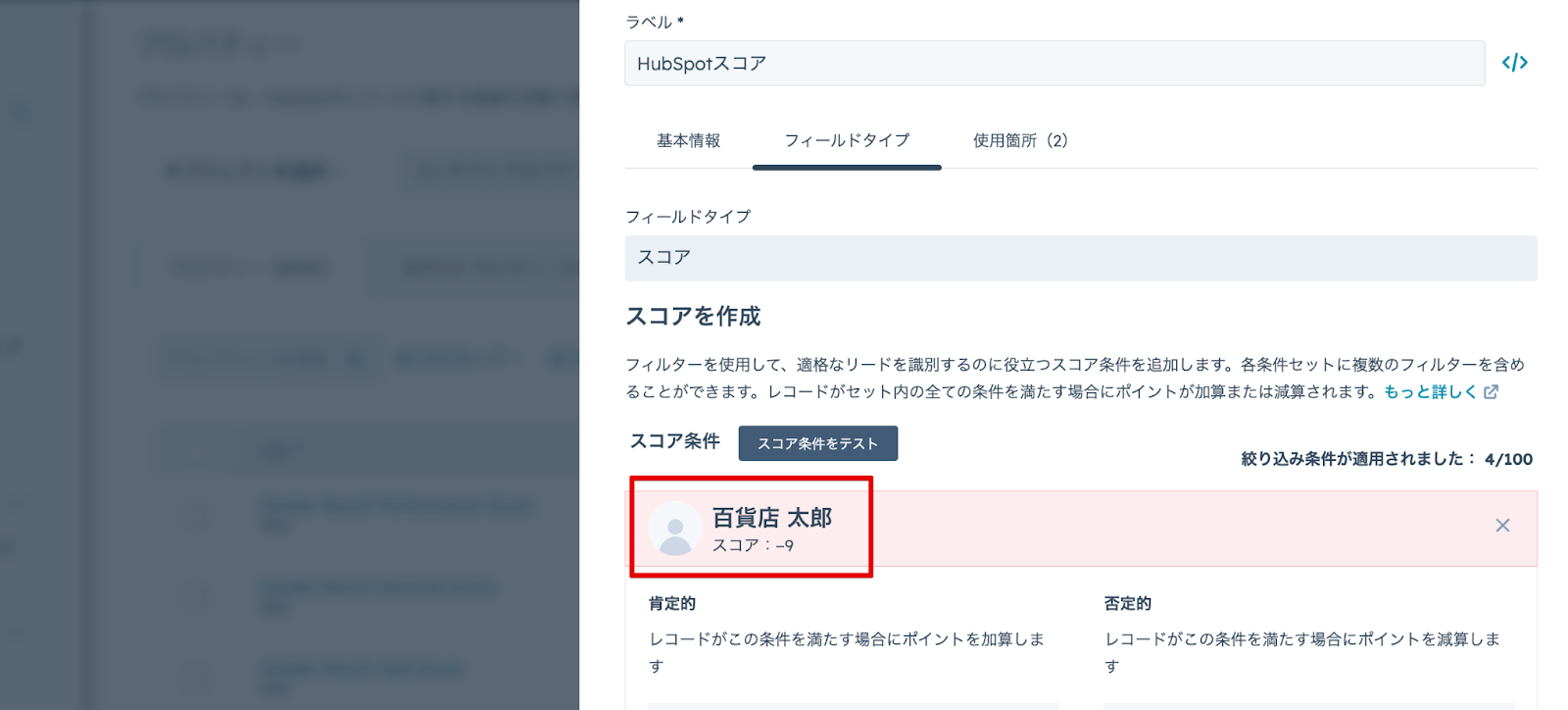Click the 絞り込み条件が適用されました： 4/100 text
This screenshot has width=1568, height=710.
[1387, 458]
